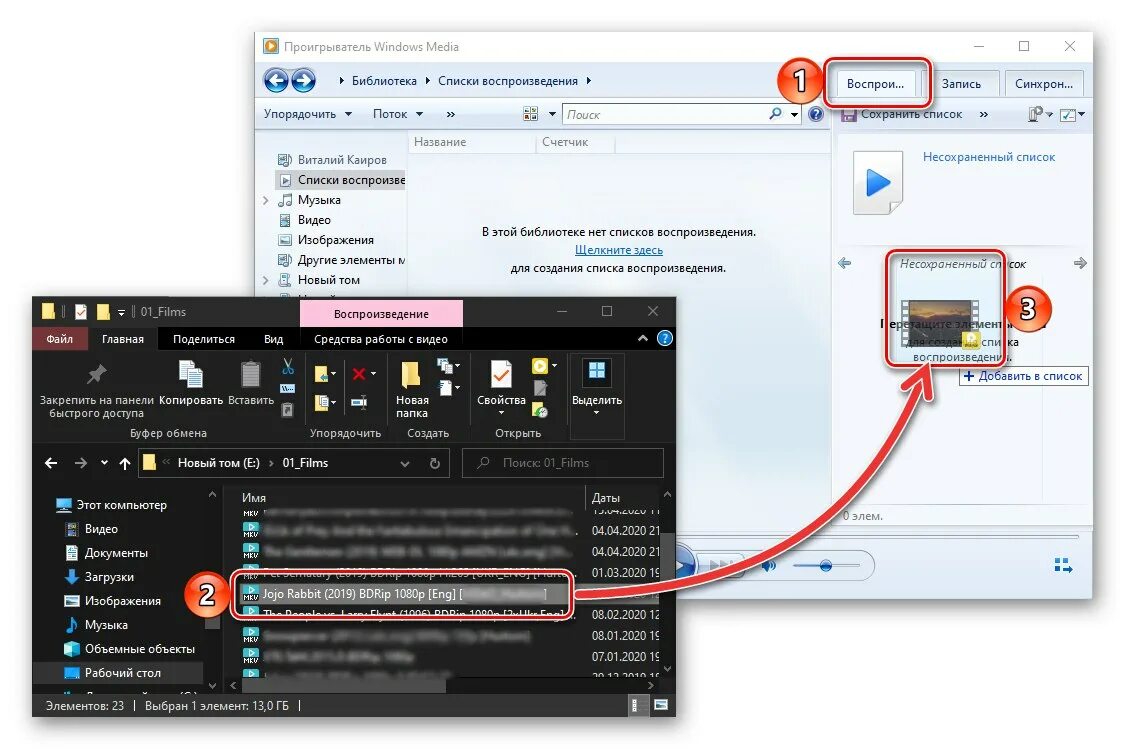Open Средства работы с видео tab
Screen dimensions: 1125x749
(x=381, y=339)
